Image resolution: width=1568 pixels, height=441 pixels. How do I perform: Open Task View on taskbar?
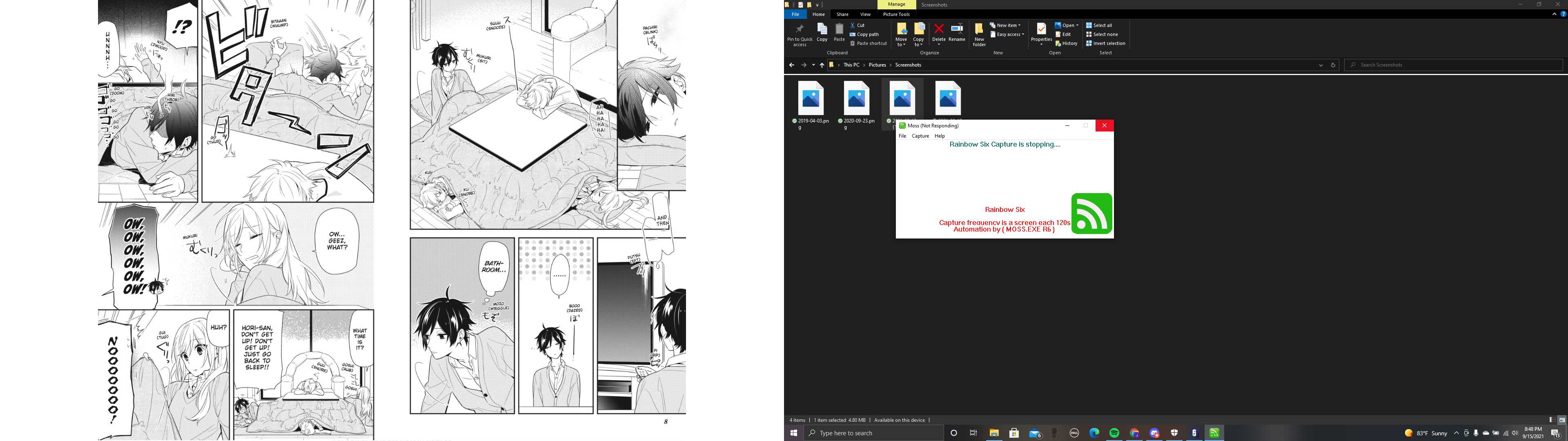pos(973,433)
